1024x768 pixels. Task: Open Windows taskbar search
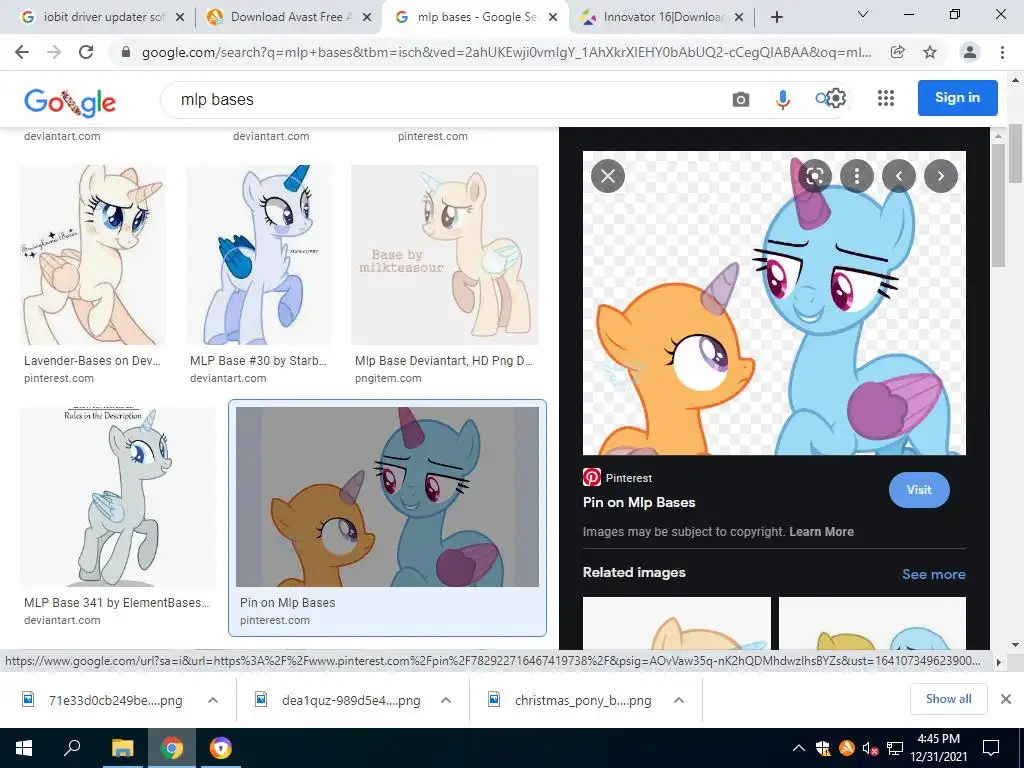point(72,748)
